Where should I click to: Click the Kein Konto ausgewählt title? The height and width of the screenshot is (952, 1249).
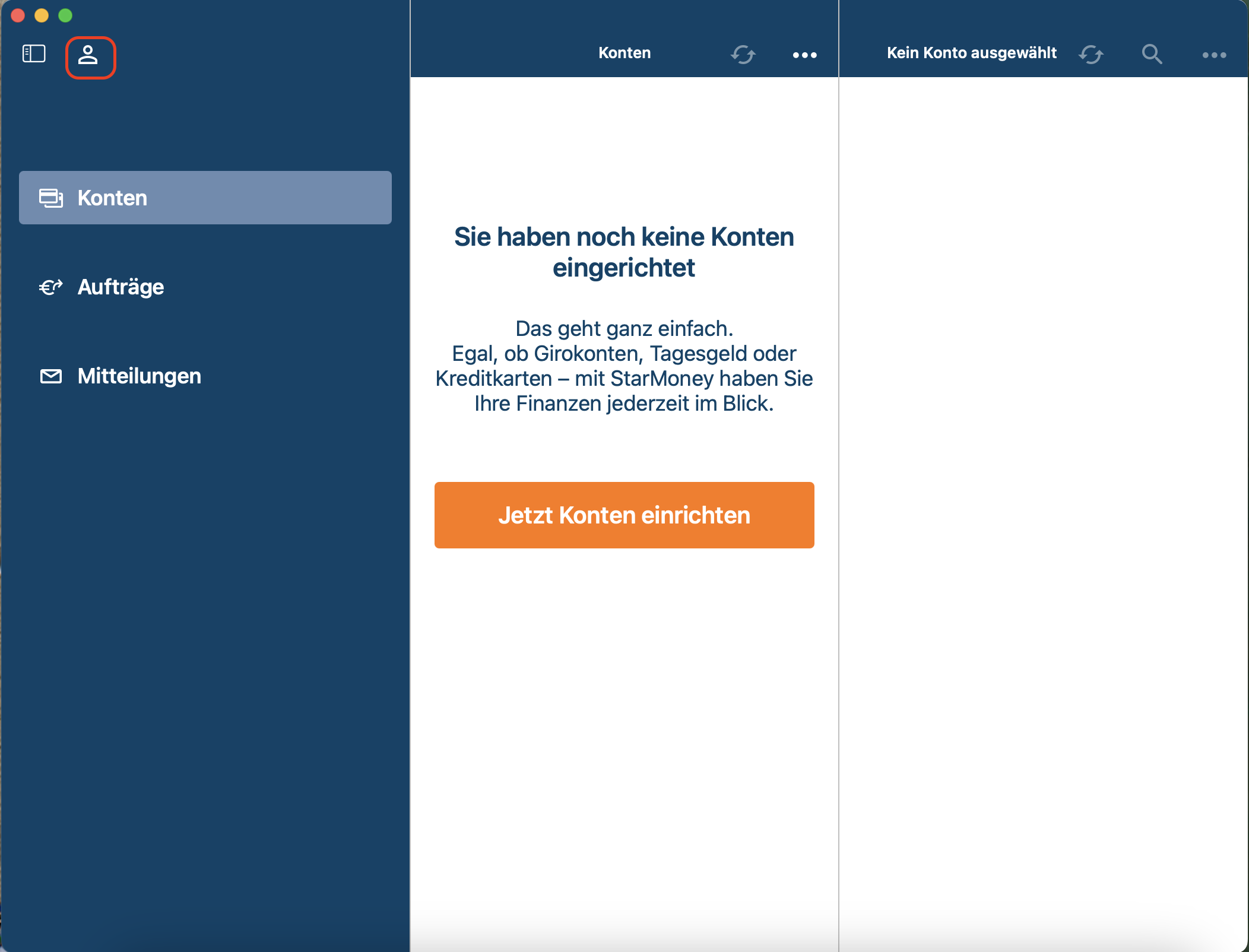pos(971,53)
